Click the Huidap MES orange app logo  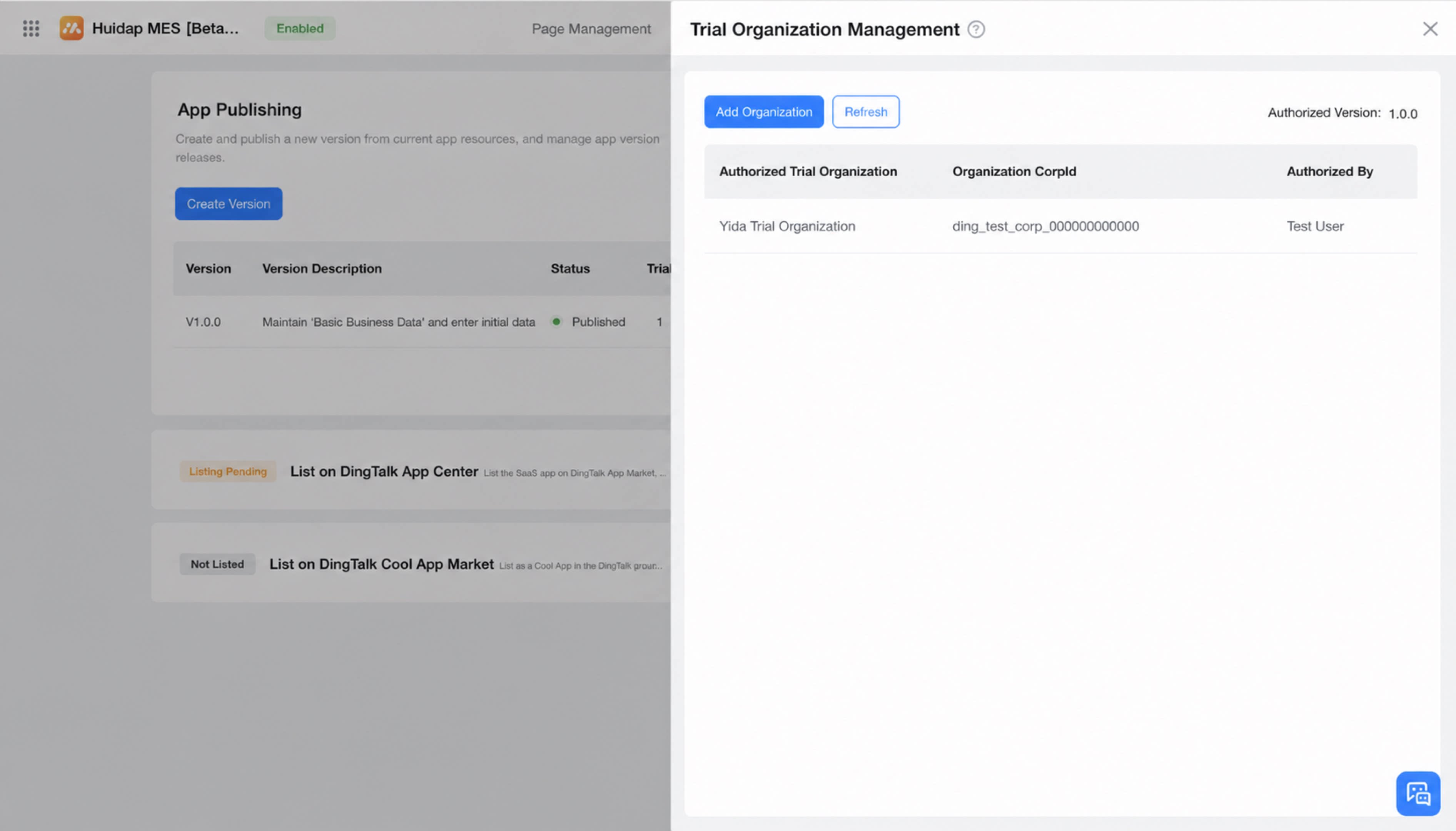click(71, 28)
